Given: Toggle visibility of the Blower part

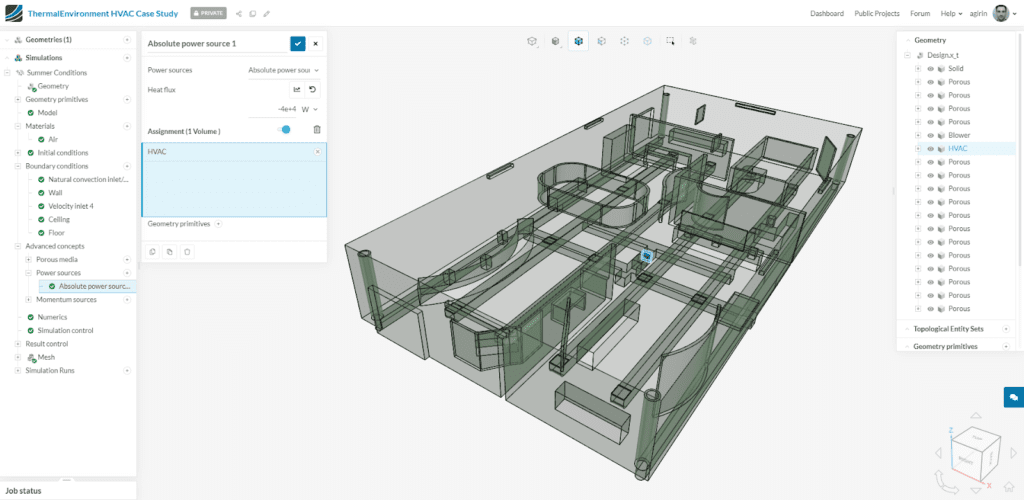Looking at the screenshot, I should pos(930,135).
